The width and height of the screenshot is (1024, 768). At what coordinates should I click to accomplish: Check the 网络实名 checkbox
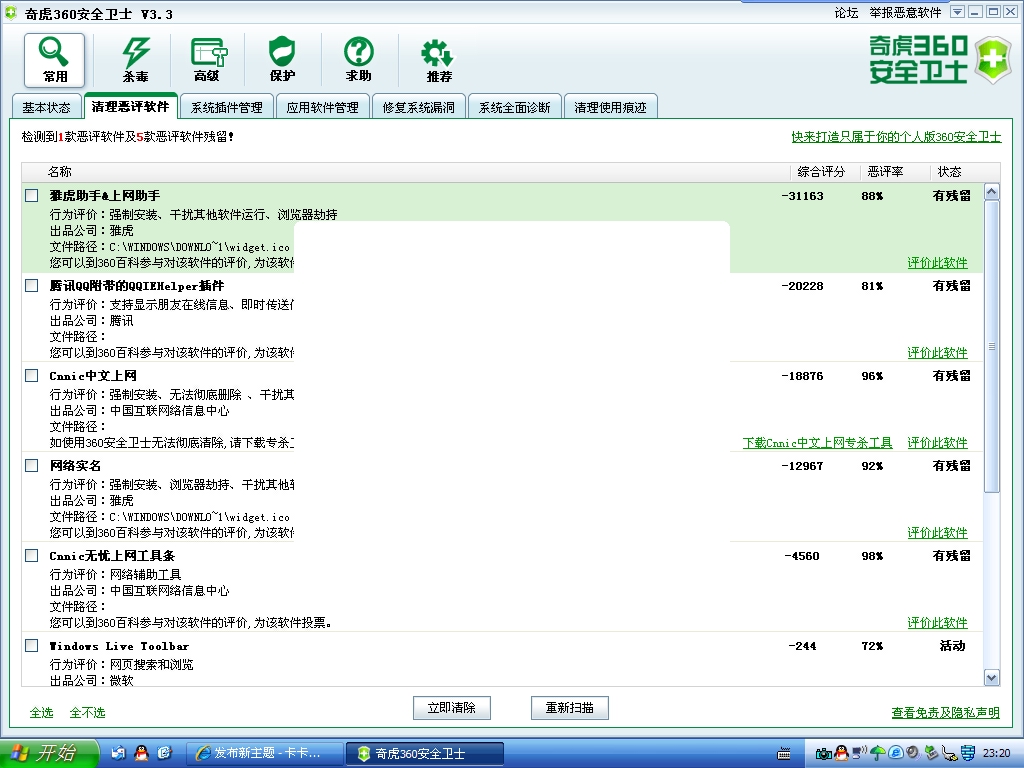31,466
